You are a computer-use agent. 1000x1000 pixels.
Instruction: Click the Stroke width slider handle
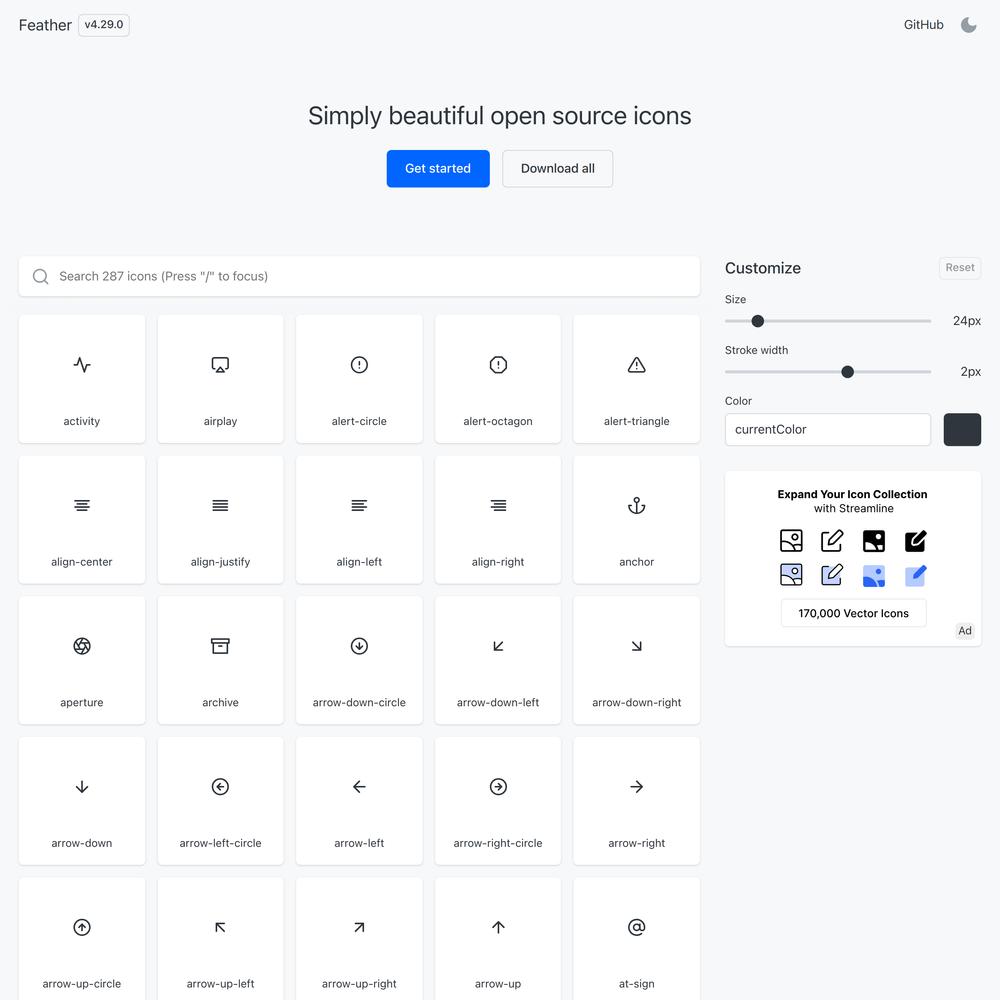tap(847, 372)
